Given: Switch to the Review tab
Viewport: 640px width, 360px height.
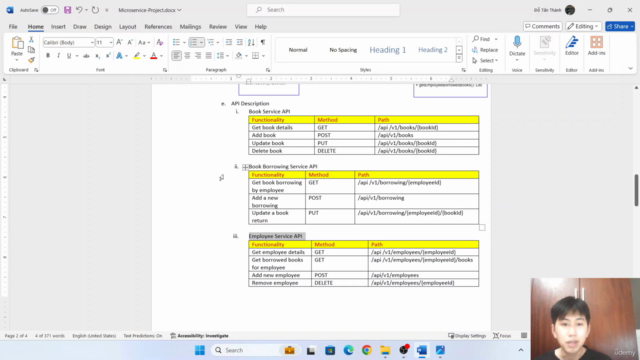Looking at the screenshot, I should 218,27.
